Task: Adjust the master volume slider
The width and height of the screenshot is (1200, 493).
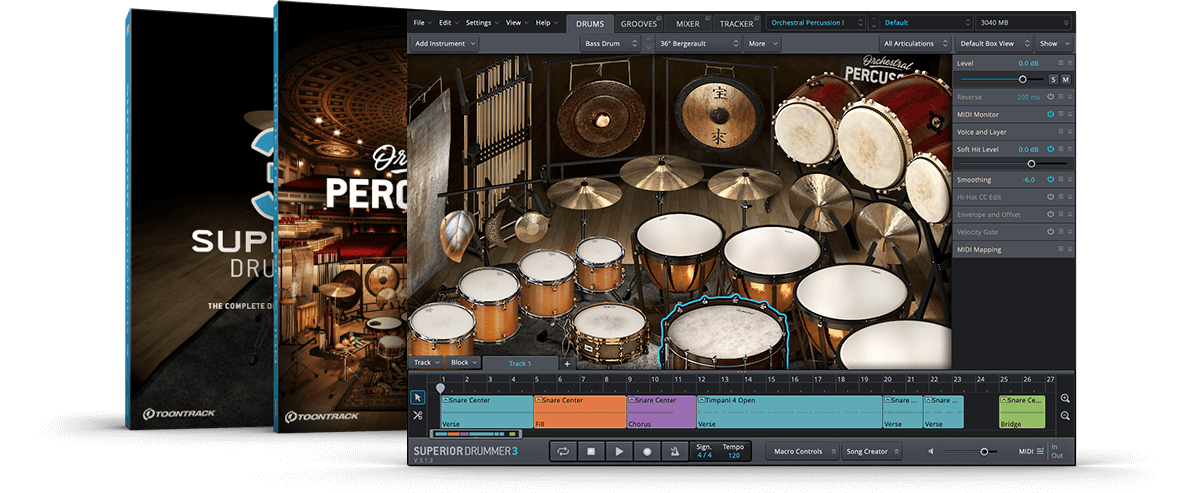Action: coord(973,452)
